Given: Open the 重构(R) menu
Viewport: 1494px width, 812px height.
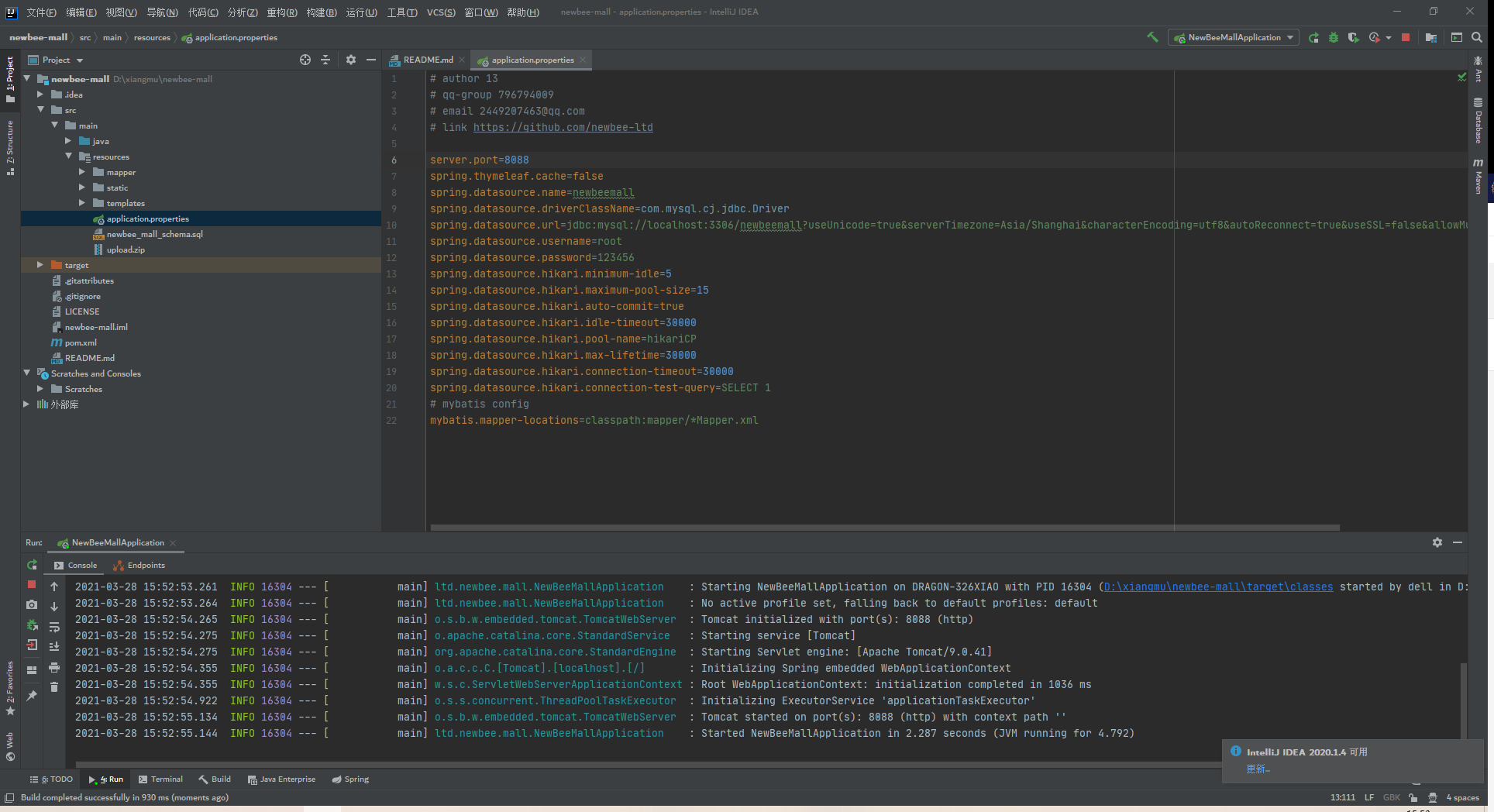Looking at the screenshot, I should [x=282, y=12].
